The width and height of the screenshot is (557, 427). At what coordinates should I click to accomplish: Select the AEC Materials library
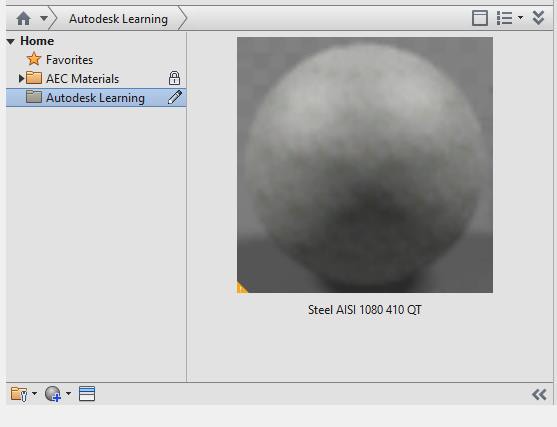tap(82, 79)
